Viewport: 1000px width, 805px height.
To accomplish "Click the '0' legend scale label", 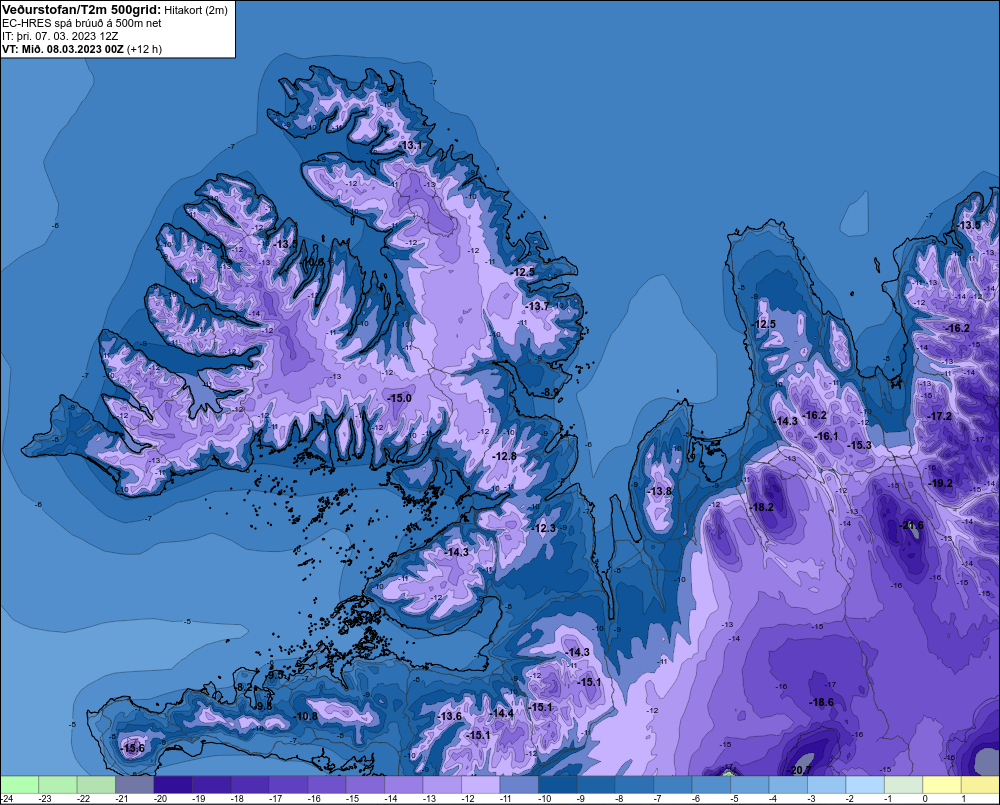I will pos(925,799).
